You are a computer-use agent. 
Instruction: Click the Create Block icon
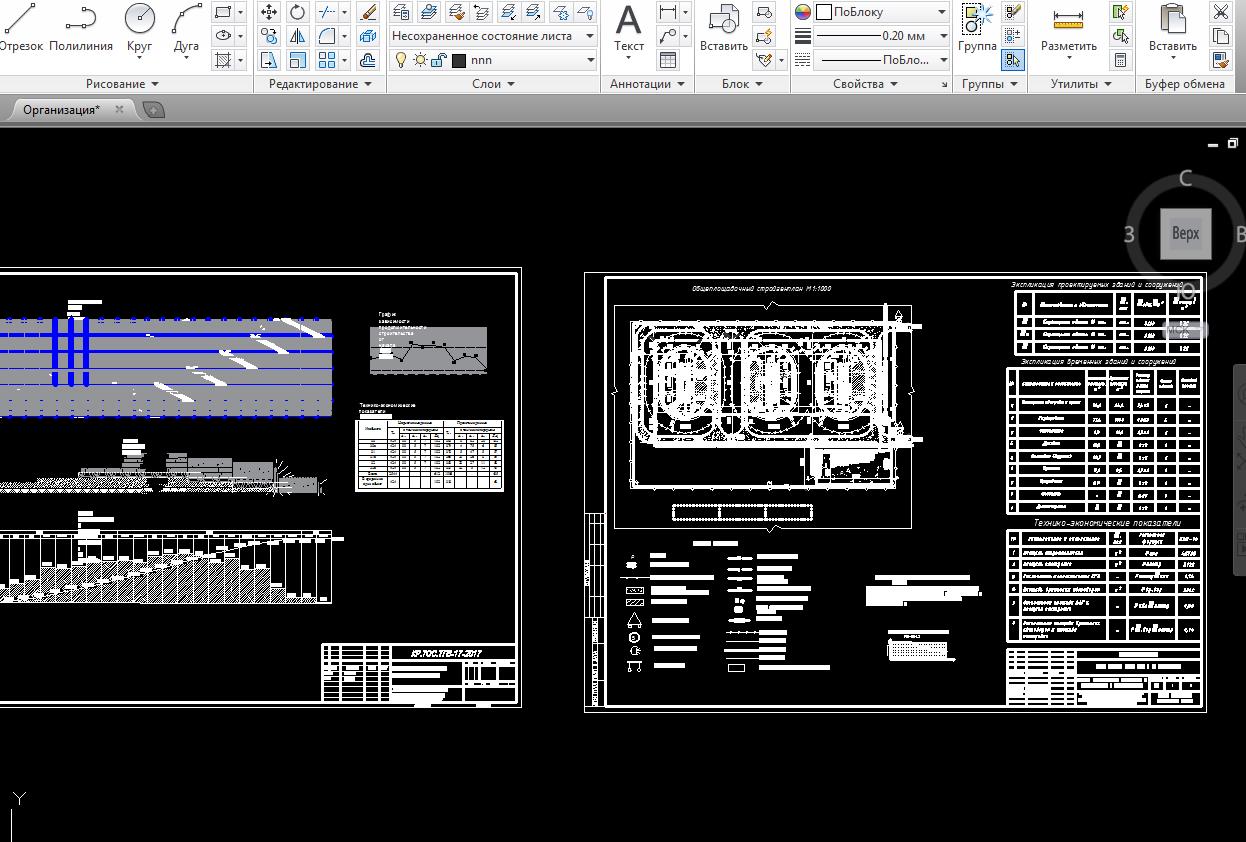click(x=764, y=12)
